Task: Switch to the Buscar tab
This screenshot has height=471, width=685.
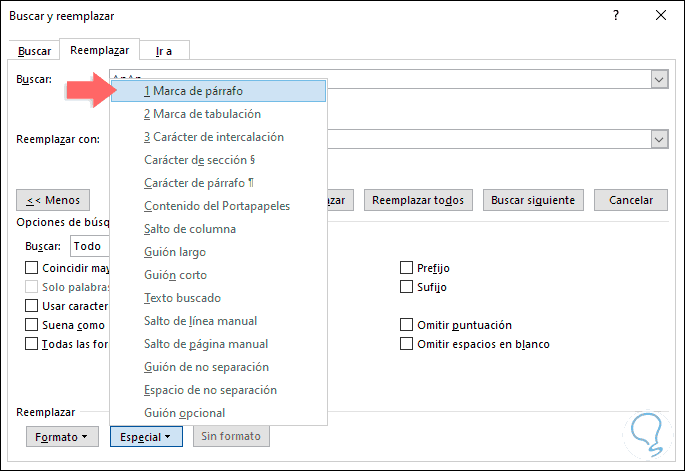Action: coord(34,50)
